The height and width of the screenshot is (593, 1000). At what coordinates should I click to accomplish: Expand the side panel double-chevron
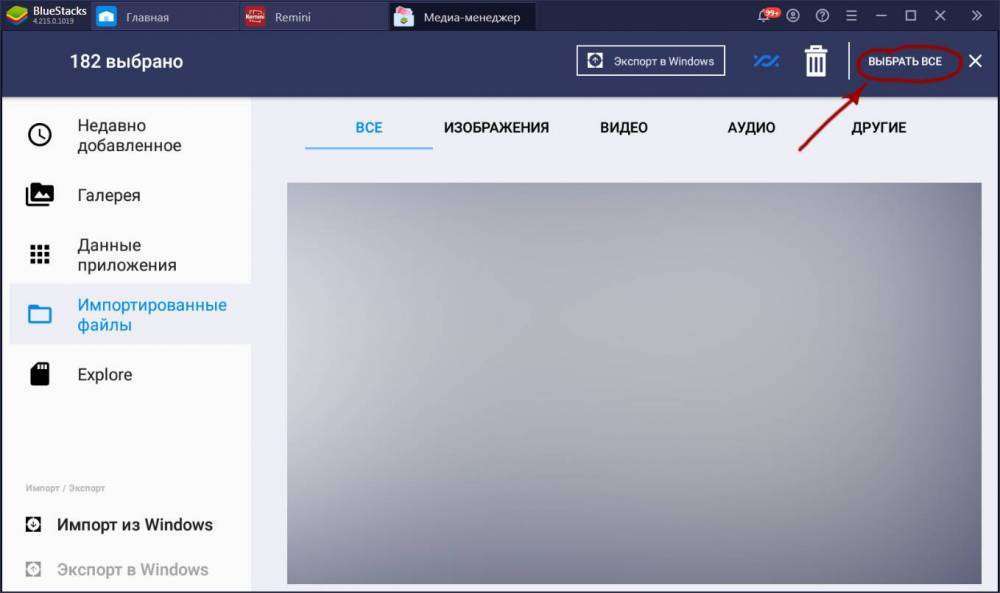[976, 16]
